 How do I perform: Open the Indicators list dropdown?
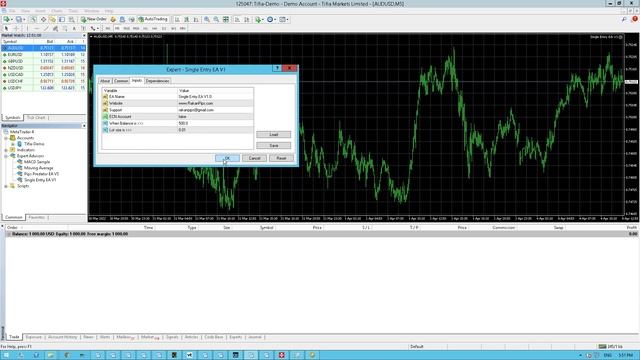click(259, 19)
